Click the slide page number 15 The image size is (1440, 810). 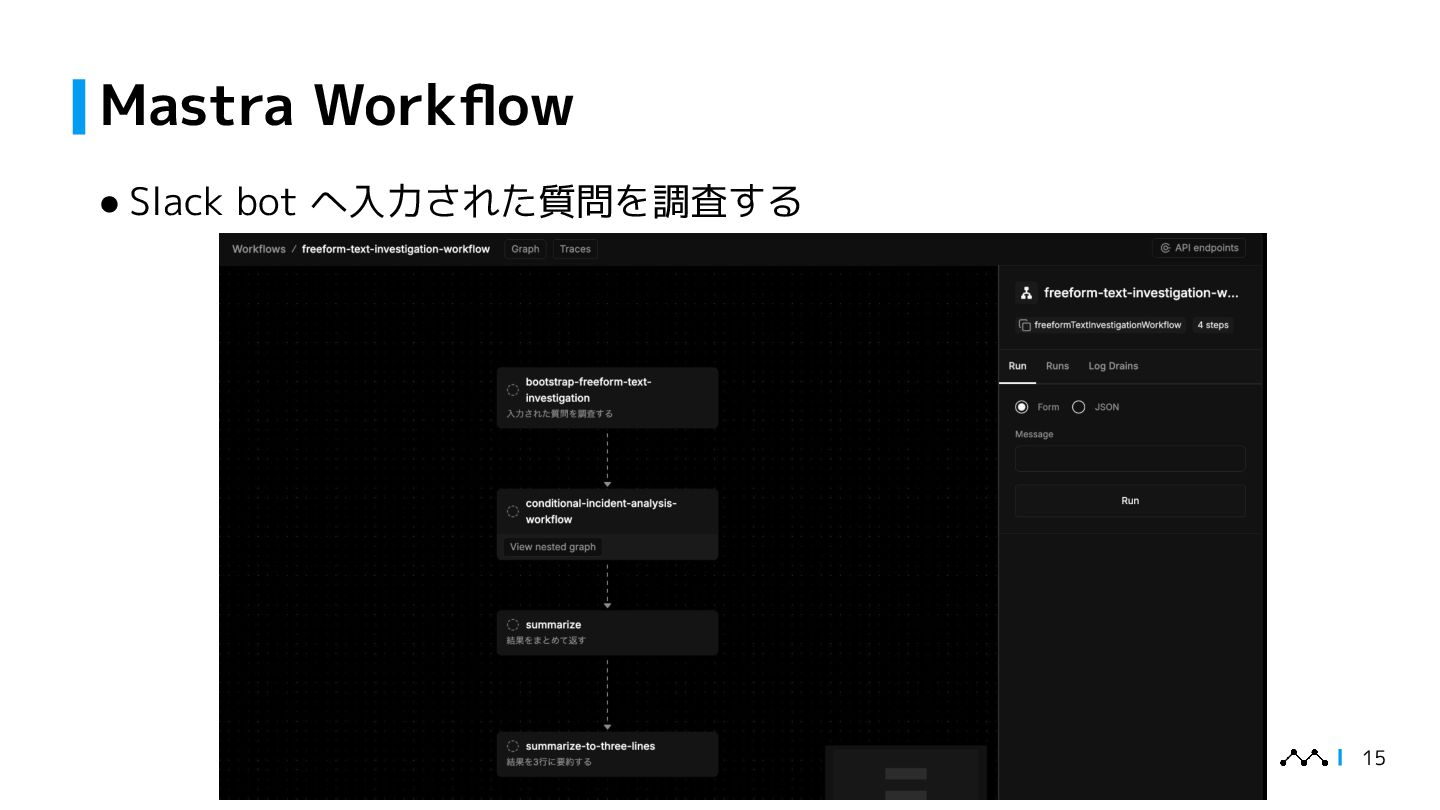(x=1375, y=758)
